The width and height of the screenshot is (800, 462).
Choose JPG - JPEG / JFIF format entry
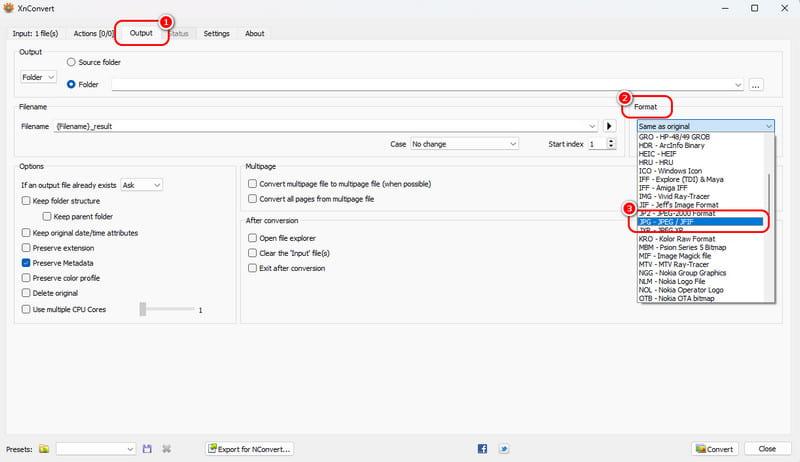[701, 222]
